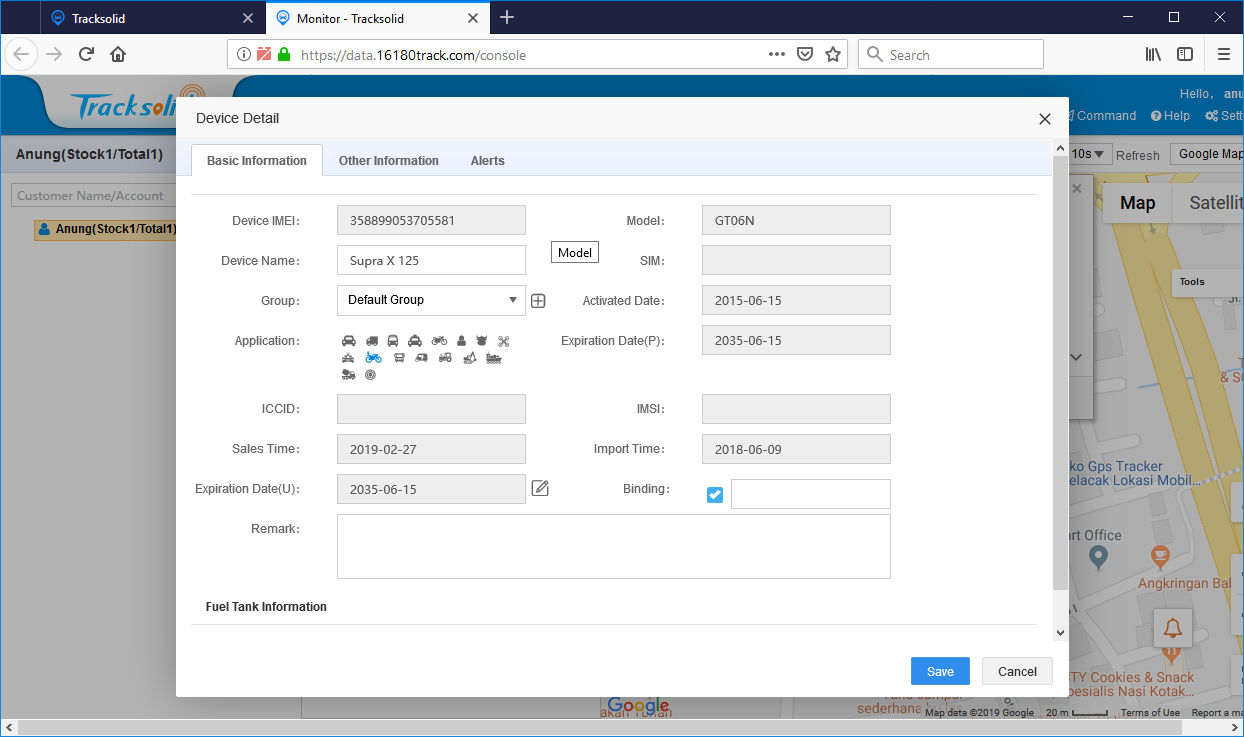Select the tractor application icon
This screenshot has width=1244, height=737.
pos(445,358)
